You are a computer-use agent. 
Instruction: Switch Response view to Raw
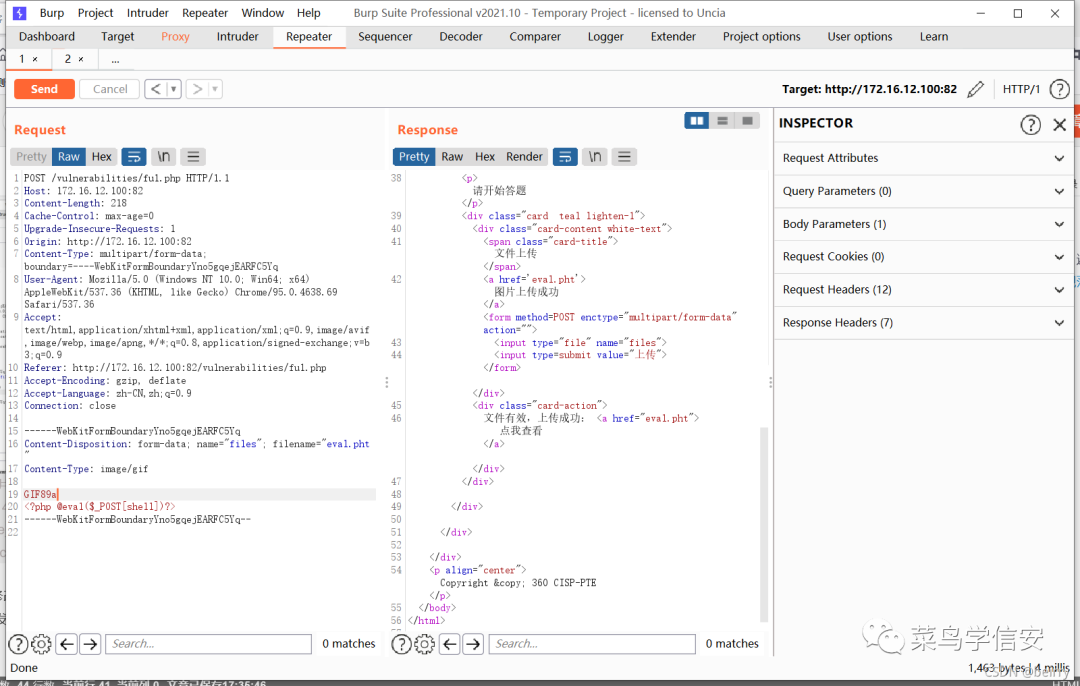pos(452,157)
